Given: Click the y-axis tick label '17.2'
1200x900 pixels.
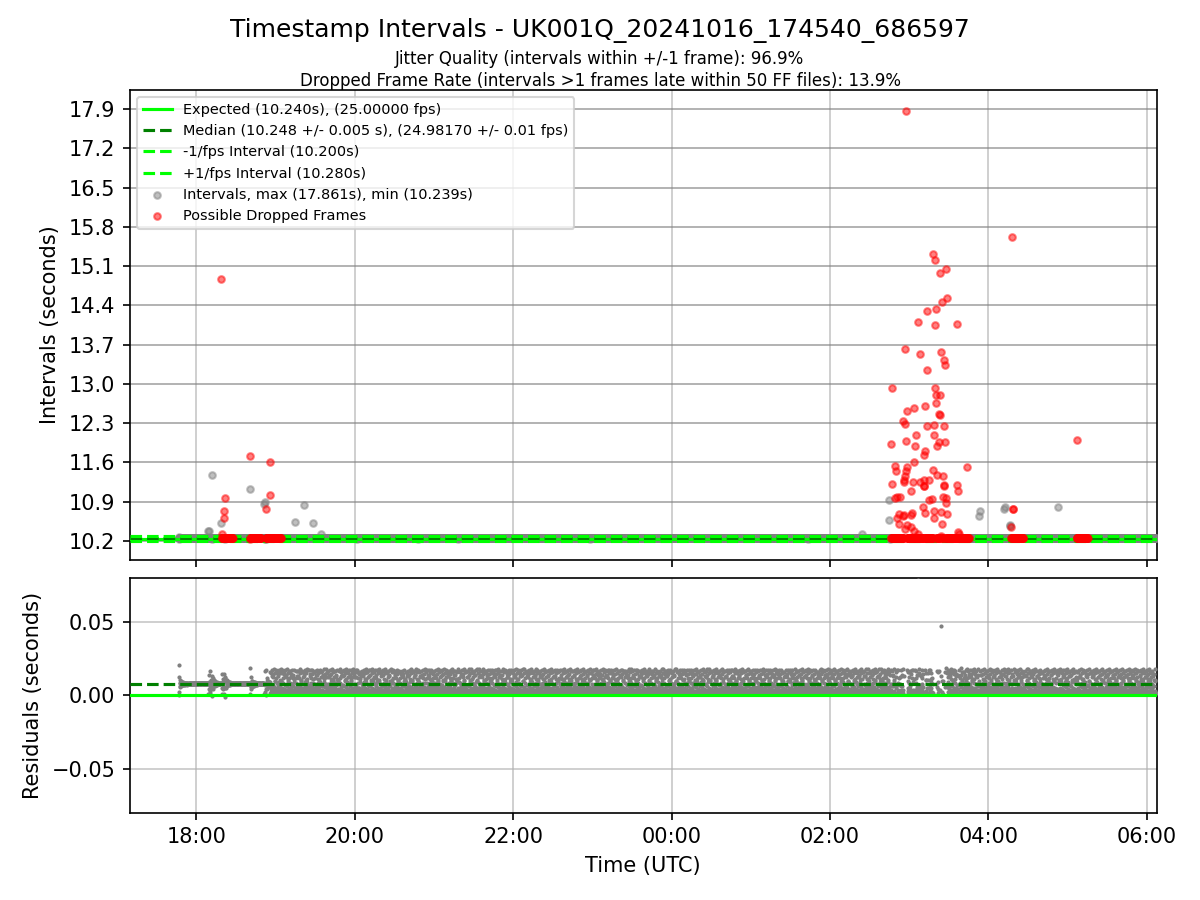Looking at the screenshot, I should [x=93, y=148].
